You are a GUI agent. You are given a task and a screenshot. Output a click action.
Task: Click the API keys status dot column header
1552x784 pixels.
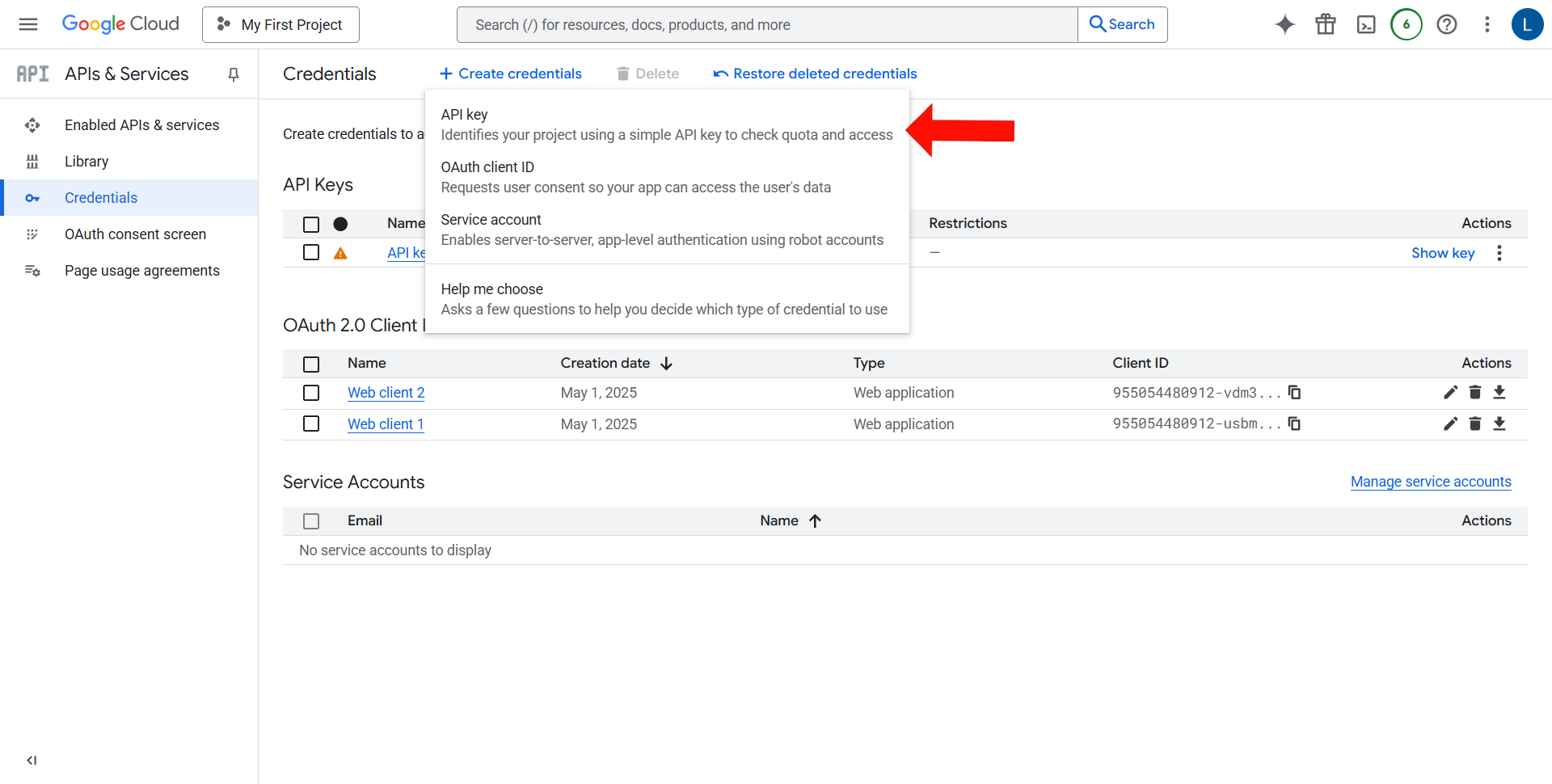click(340, 224)
